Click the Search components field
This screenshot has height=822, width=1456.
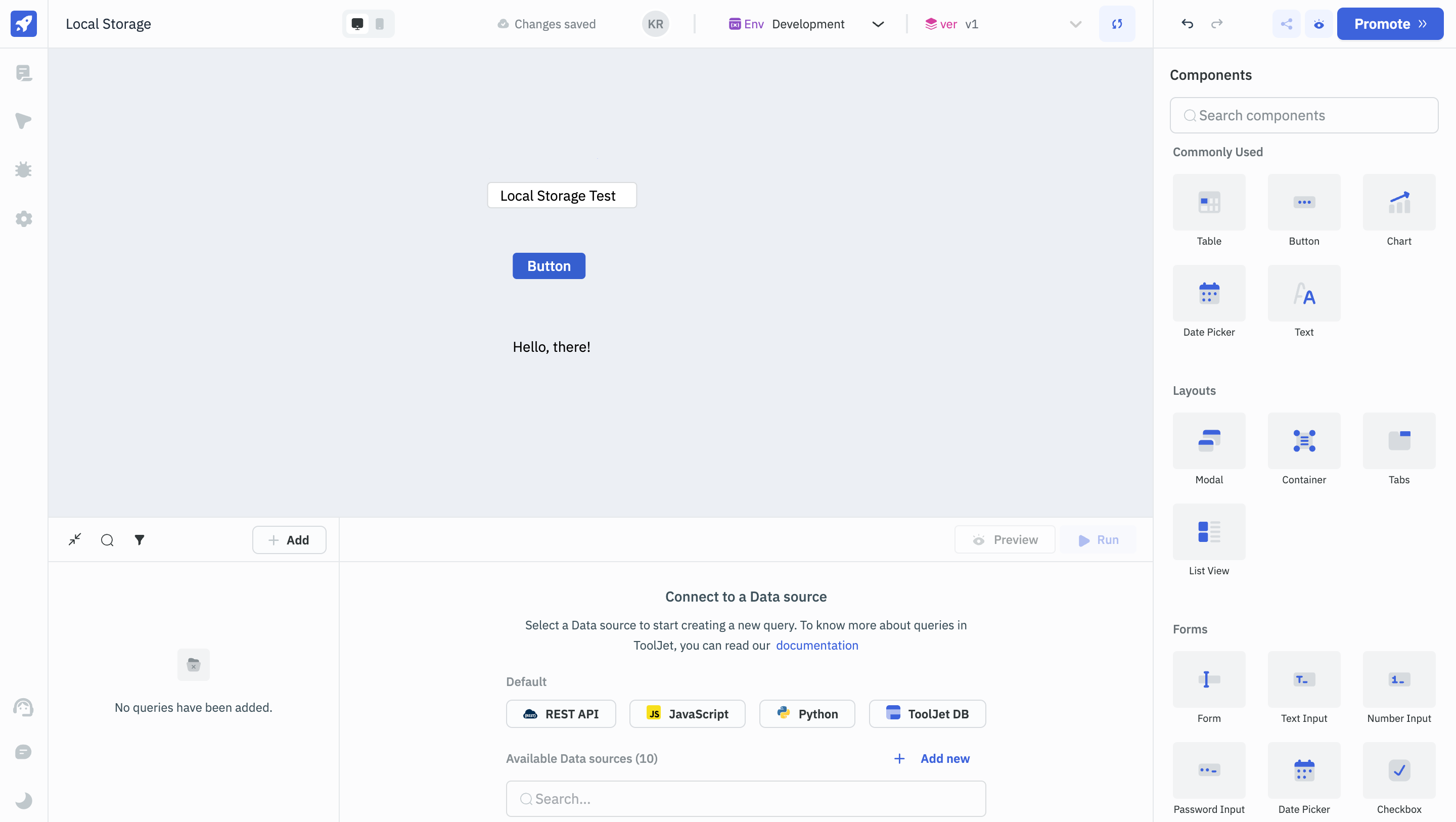click(1303, 115)
